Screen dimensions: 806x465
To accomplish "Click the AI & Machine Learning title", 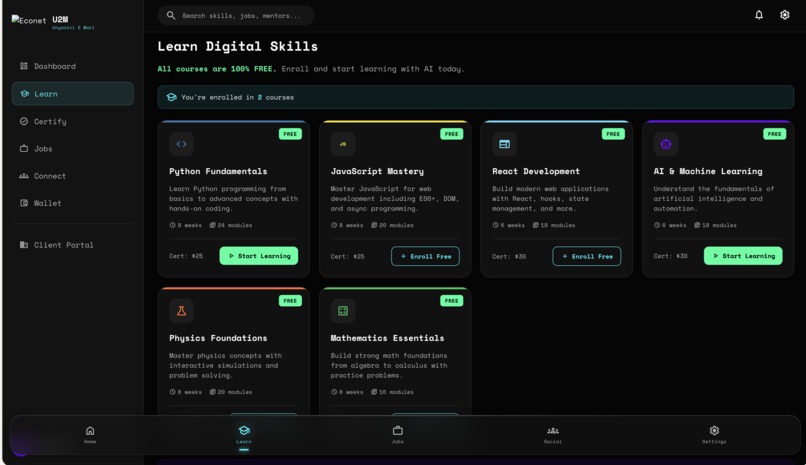I will click(x=708, y=171).
